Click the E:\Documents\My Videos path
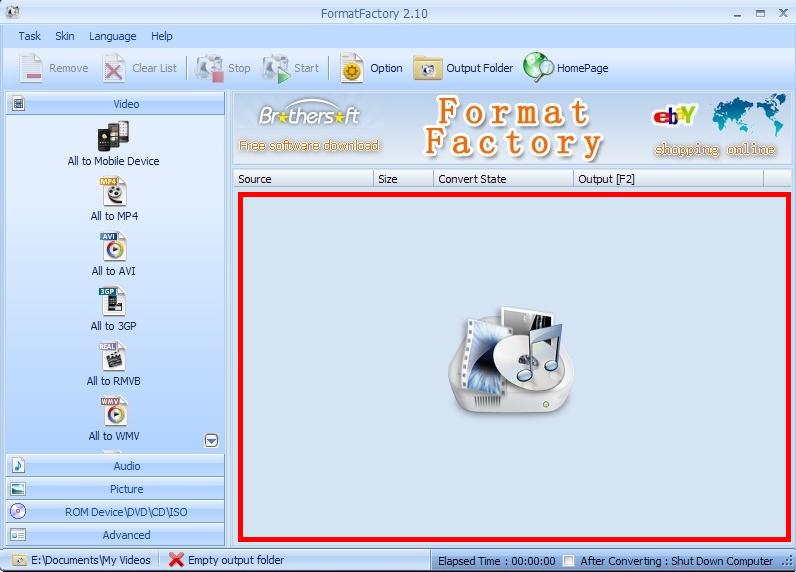 click(x=91, y=560)
